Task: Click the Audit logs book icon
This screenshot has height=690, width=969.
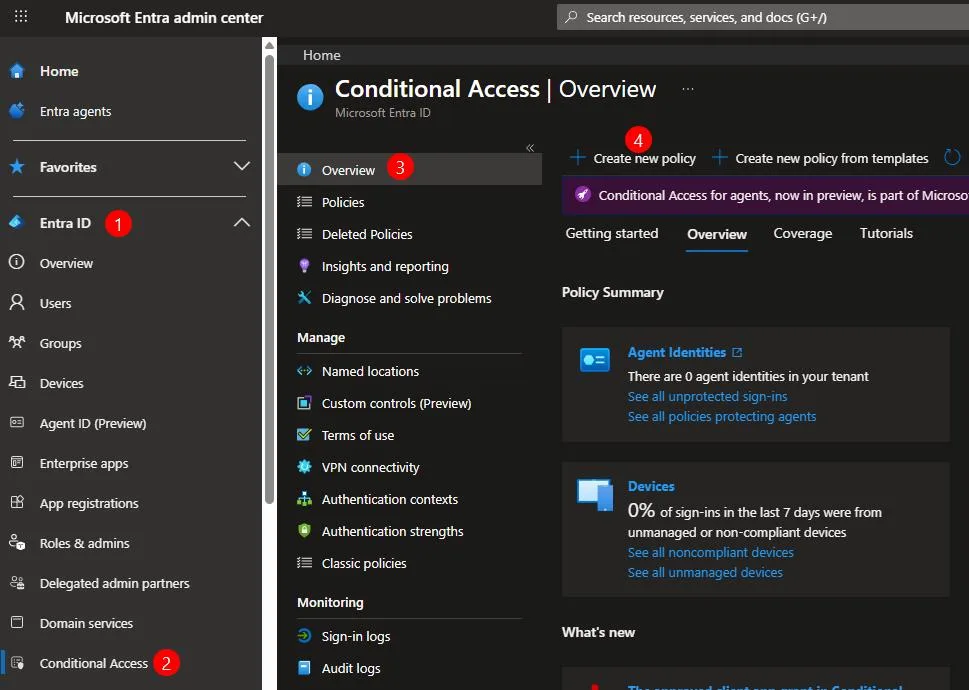Action: (x=304, y=668)
